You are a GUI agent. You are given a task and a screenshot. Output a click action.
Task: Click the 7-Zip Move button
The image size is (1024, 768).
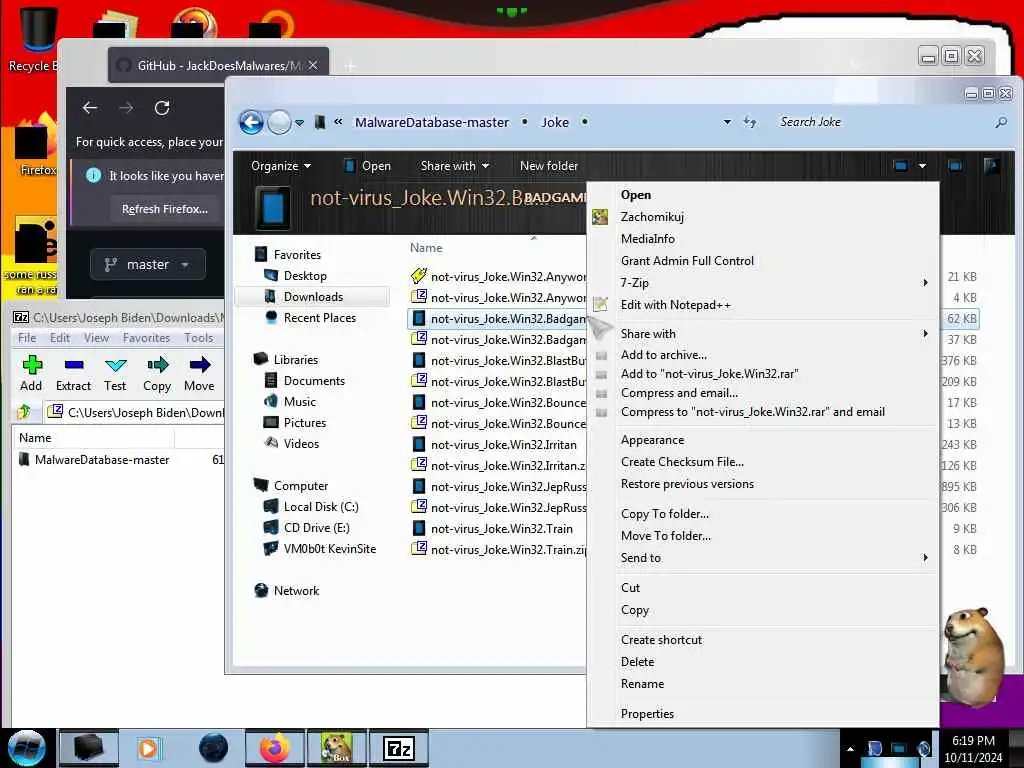click(x=199, y=374)
